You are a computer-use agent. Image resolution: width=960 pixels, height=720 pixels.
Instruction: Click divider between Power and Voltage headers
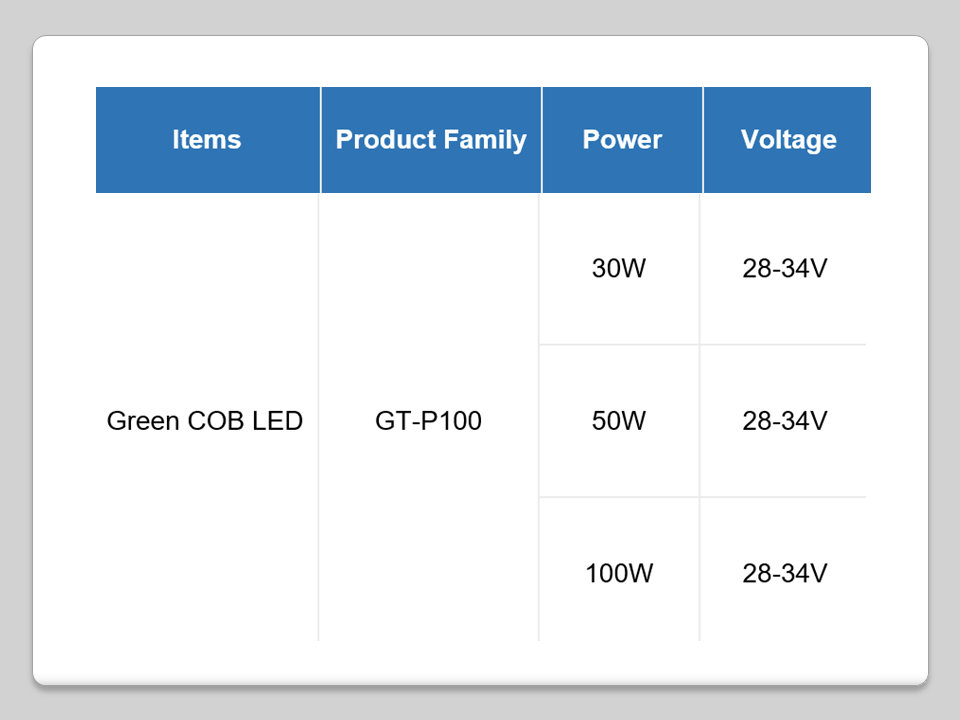[703, 140]
